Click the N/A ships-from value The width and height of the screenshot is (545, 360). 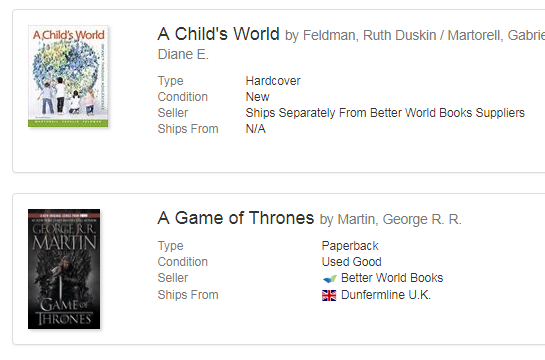point(255,129)
